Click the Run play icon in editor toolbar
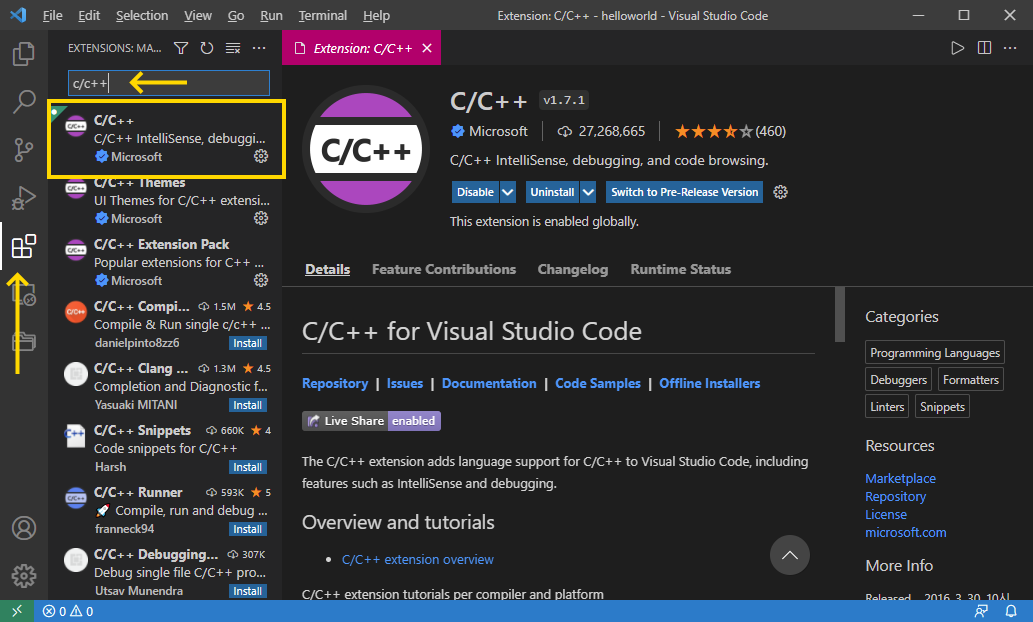Image resolution: width=1033 pixels, height=622 pixels. coord(957,48)
